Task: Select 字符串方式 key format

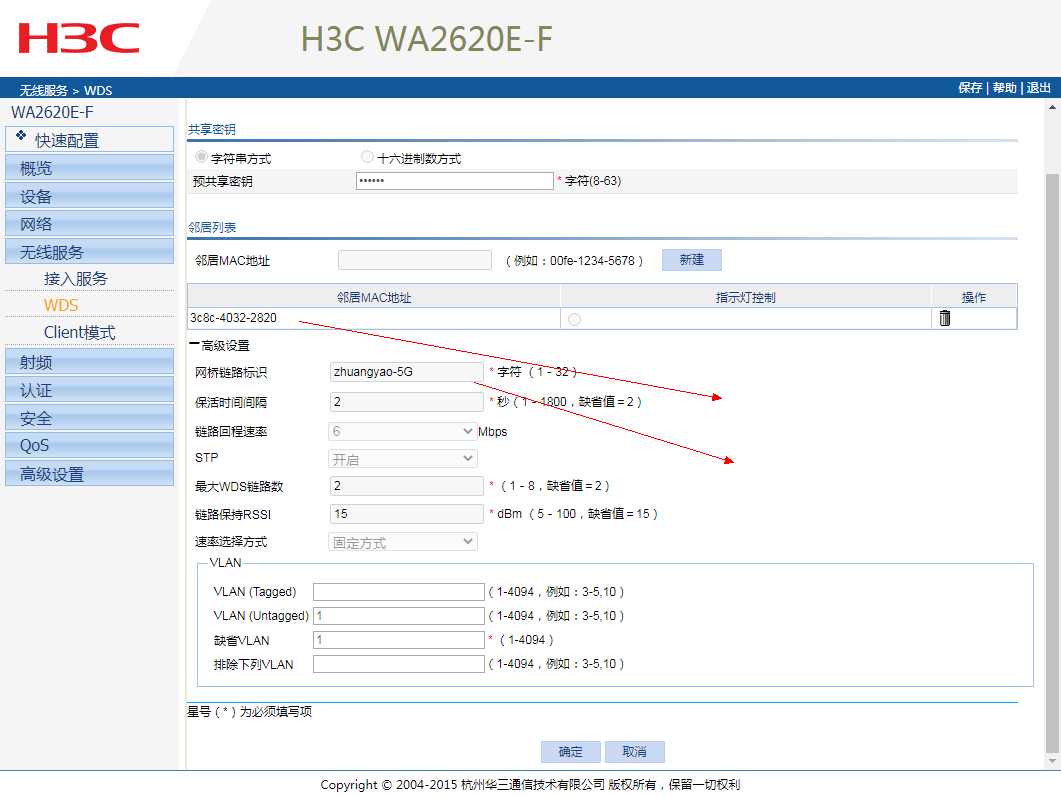Action: pyautogui.click(x=201, y=157)
